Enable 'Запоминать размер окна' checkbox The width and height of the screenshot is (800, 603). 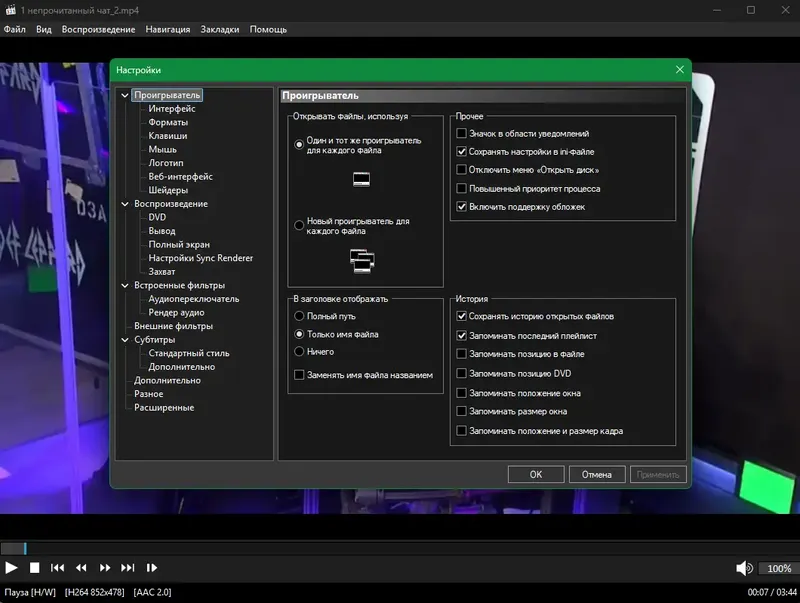(461, 411)
